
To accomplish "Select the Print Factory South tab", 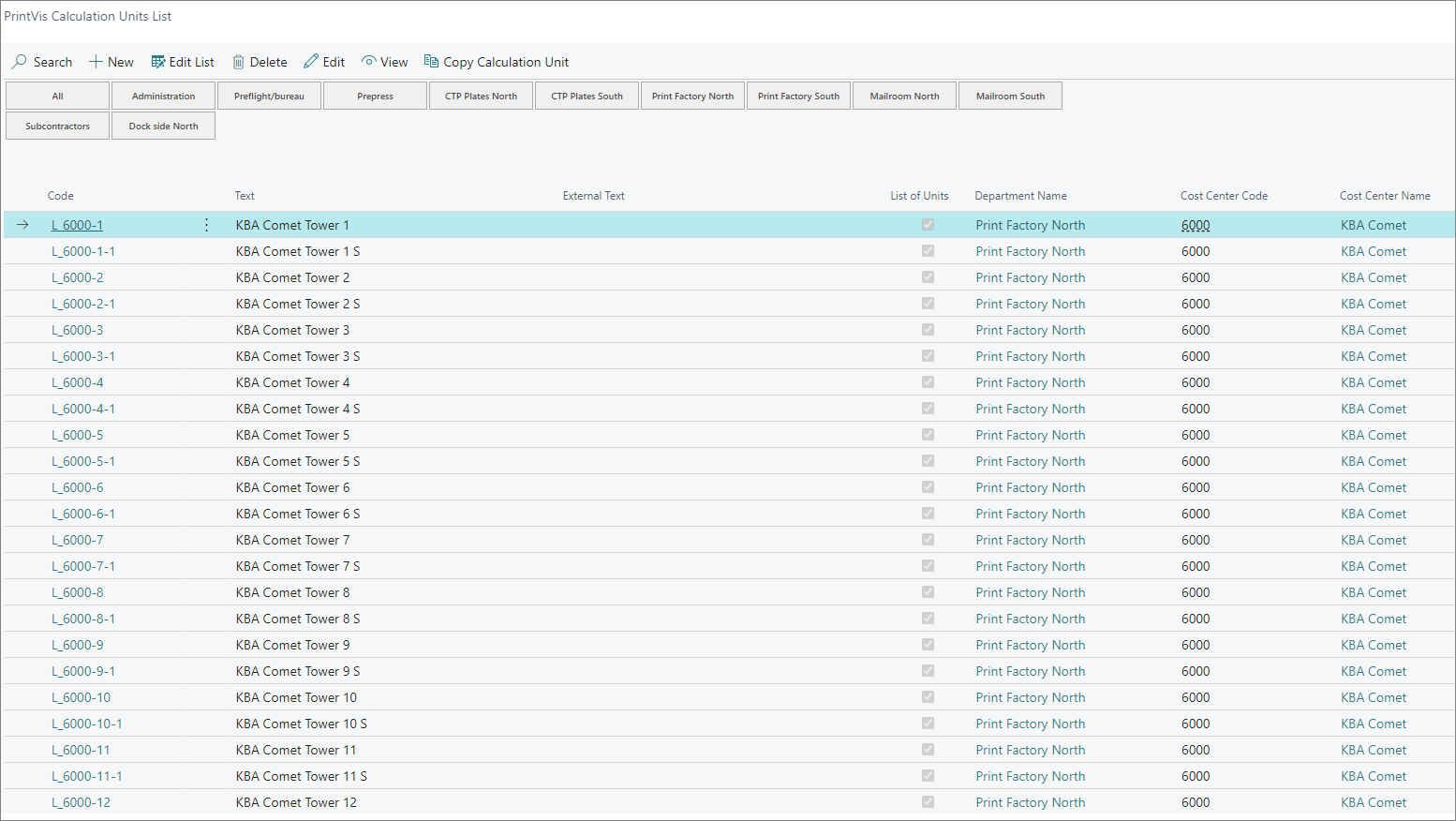I will (799, 97).
